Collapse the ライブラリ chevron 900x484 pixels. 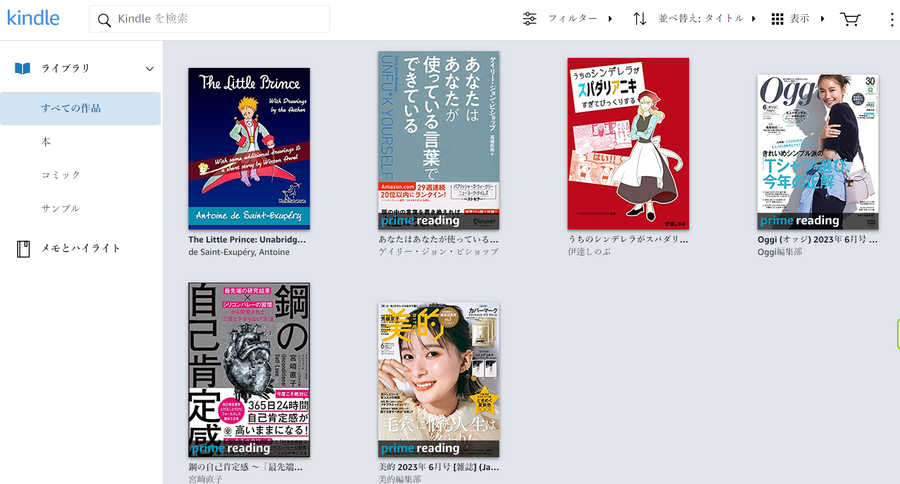coord(149,69)
